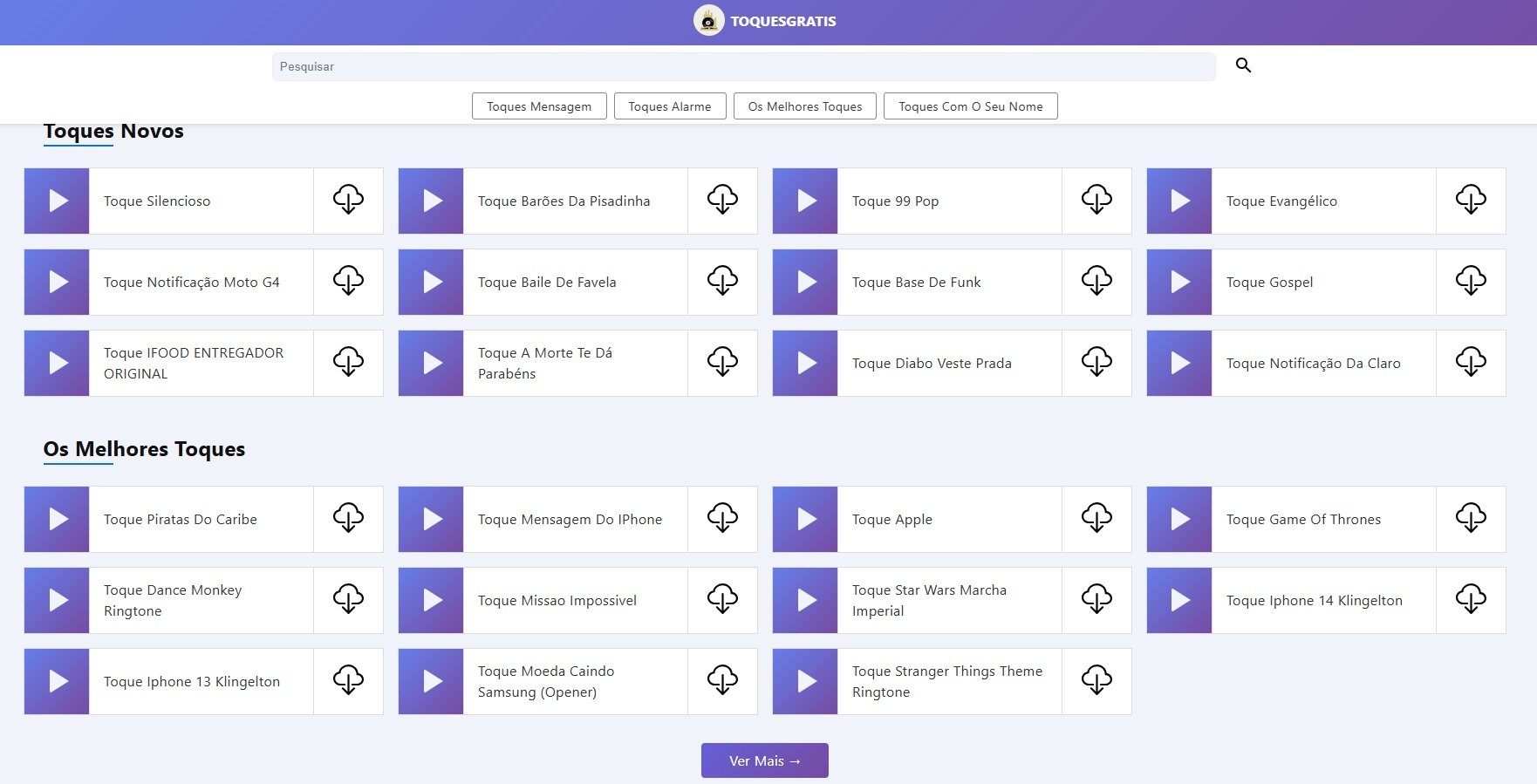
Task: Play Toque Base De Funk
Action: click(x=805, y=282)
